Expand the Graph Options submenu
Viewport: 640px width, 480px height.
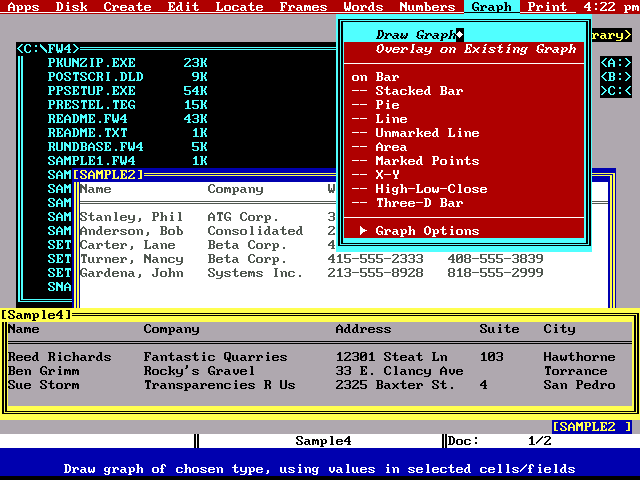coord(419,231)
